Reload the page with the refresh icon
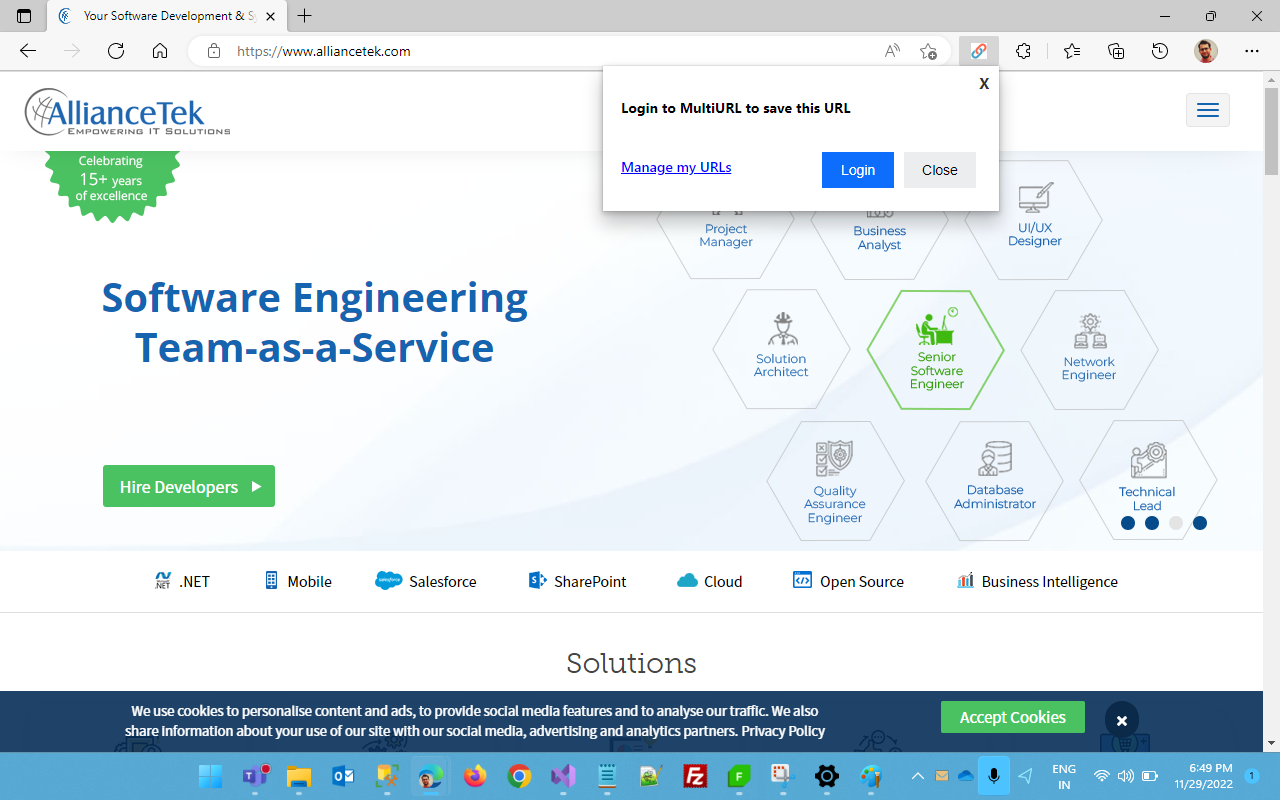The height and width of the screenshot is (800, 1280). pyautogui.click(x=115, y=50)
